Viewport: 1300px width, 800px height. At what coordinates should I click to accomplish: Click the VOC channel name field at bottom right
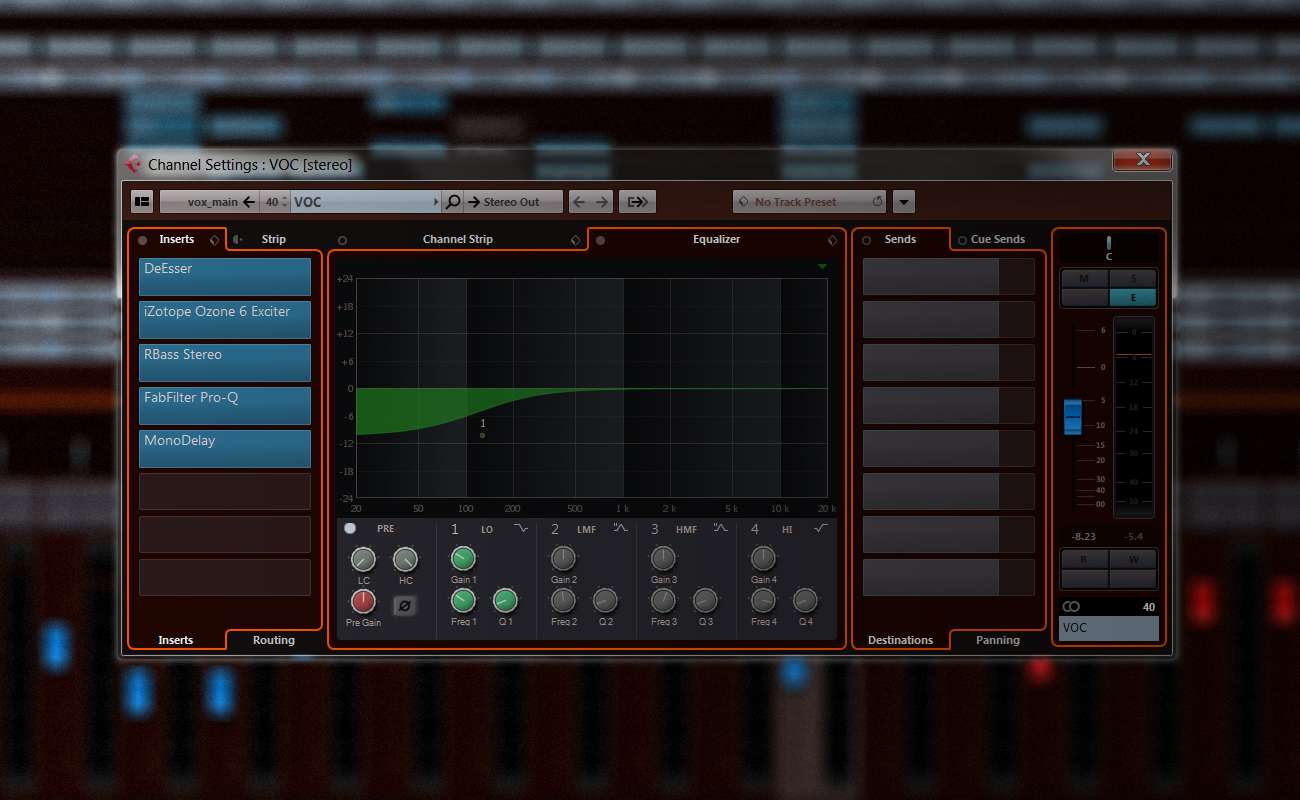[x=1109, y=628]
